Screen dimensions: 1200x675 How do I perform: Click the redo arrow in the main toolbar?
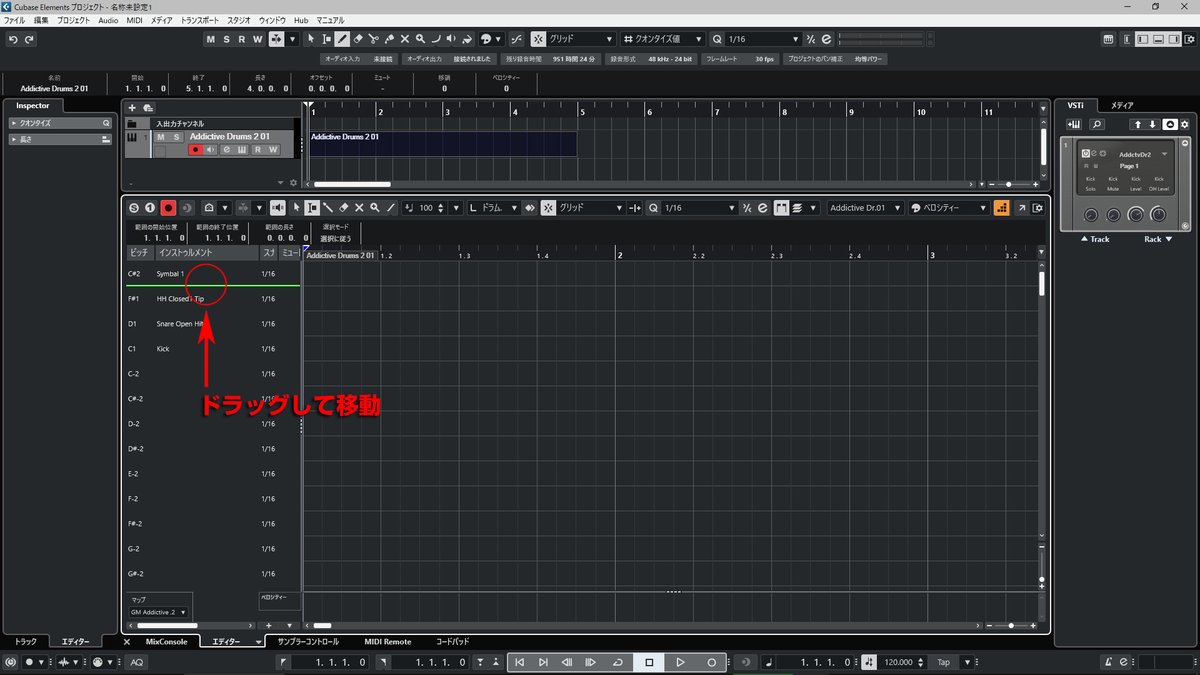click(x=29, y=39)
